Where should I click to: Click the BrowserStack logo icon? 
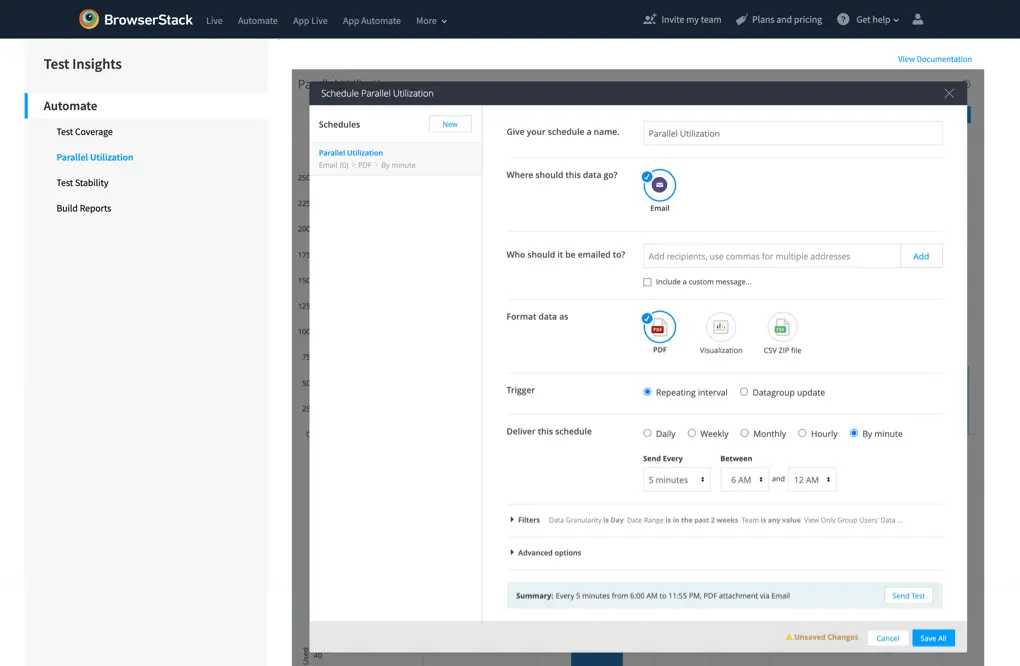[x=89, y=19]
